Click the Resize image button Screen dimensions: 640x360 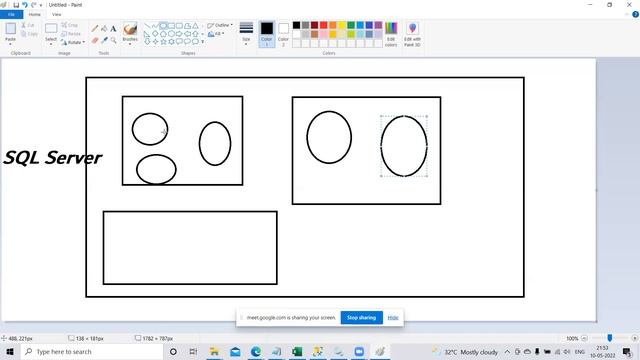click(71, 34)
